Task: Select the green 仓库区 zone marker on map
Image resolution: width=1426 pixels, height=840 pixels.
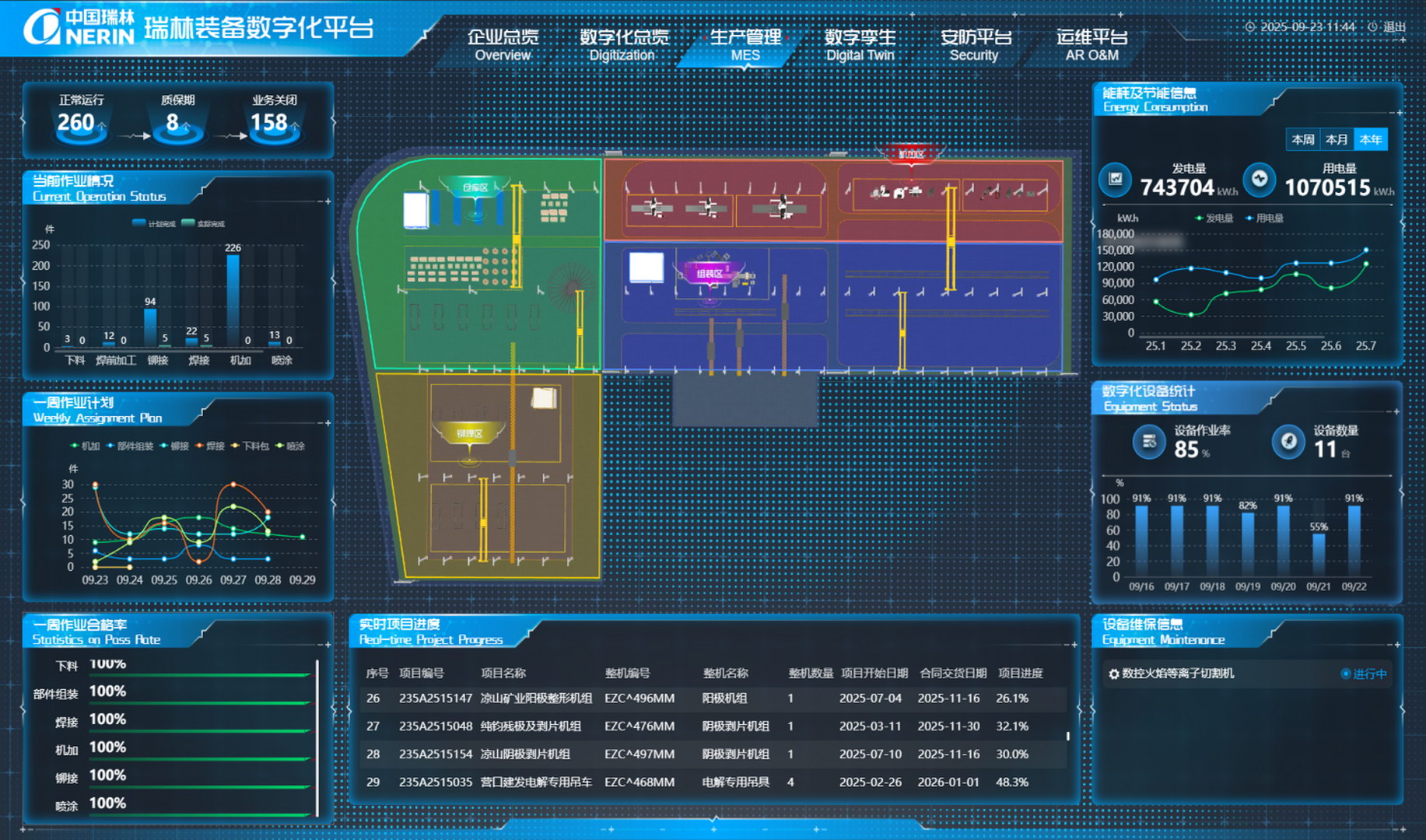Action: coord(475,187)
